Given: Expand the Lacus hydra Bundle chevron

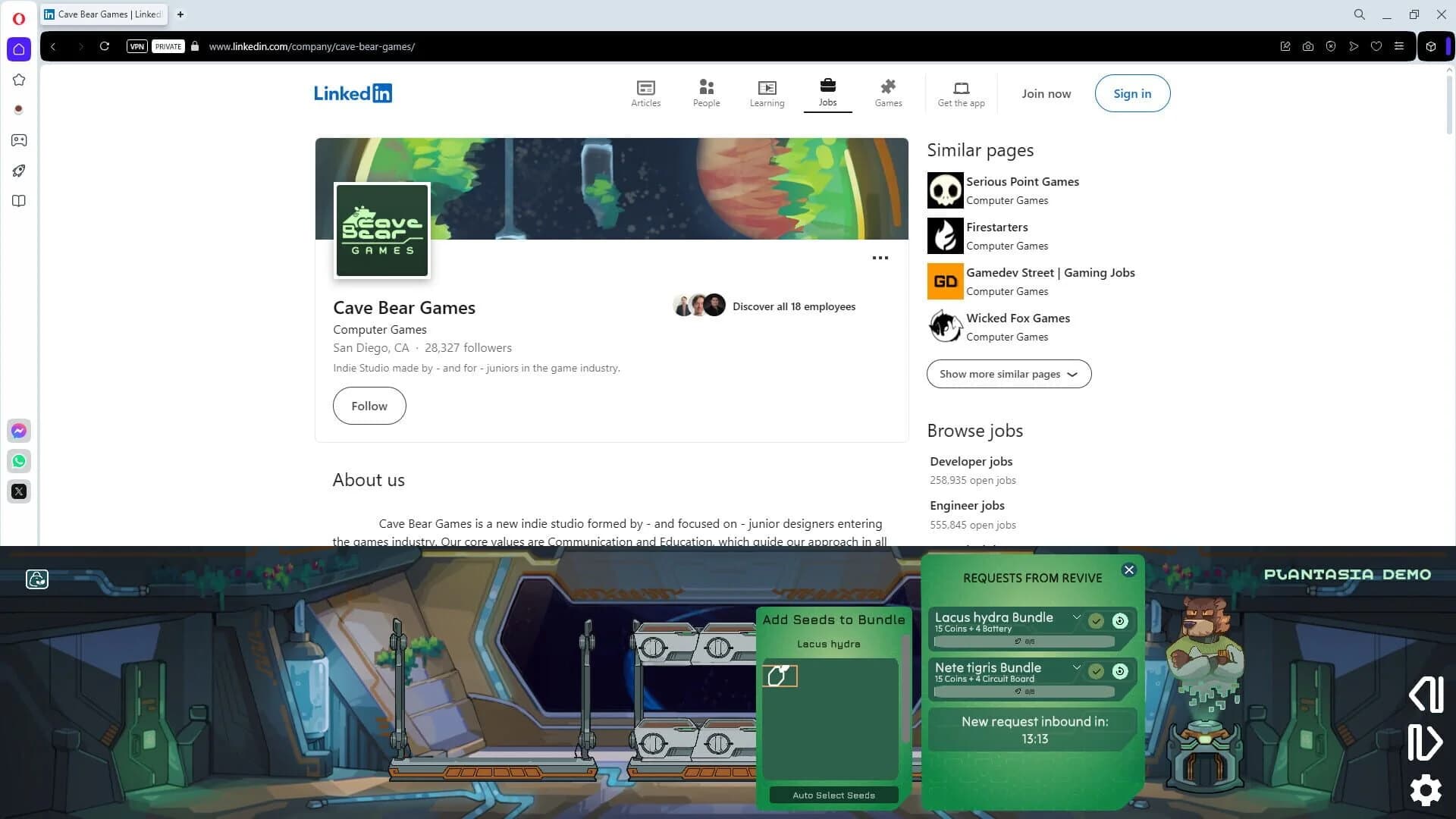Looking at the screenshot, I should click(1076, 617).
